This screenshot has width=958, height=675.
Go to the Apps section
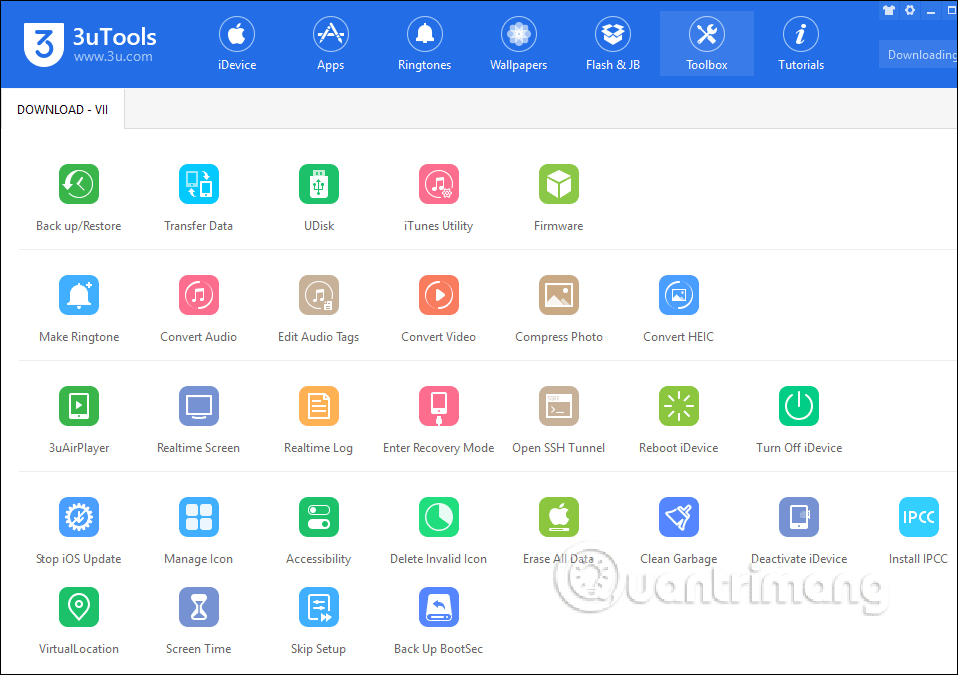point(331,44)
